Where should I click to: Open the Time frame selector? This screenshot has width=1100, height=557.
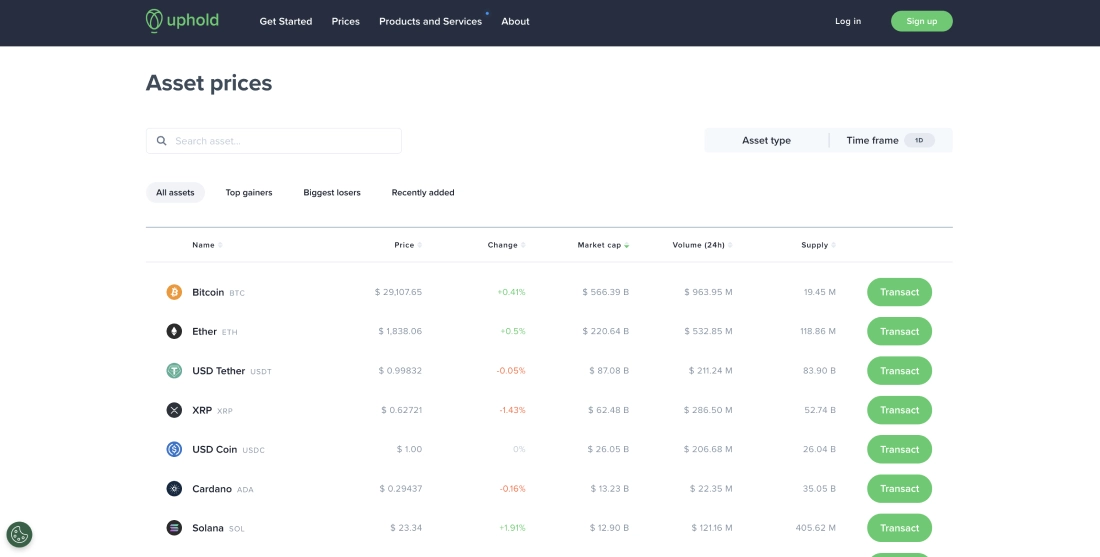pos(890,140)
